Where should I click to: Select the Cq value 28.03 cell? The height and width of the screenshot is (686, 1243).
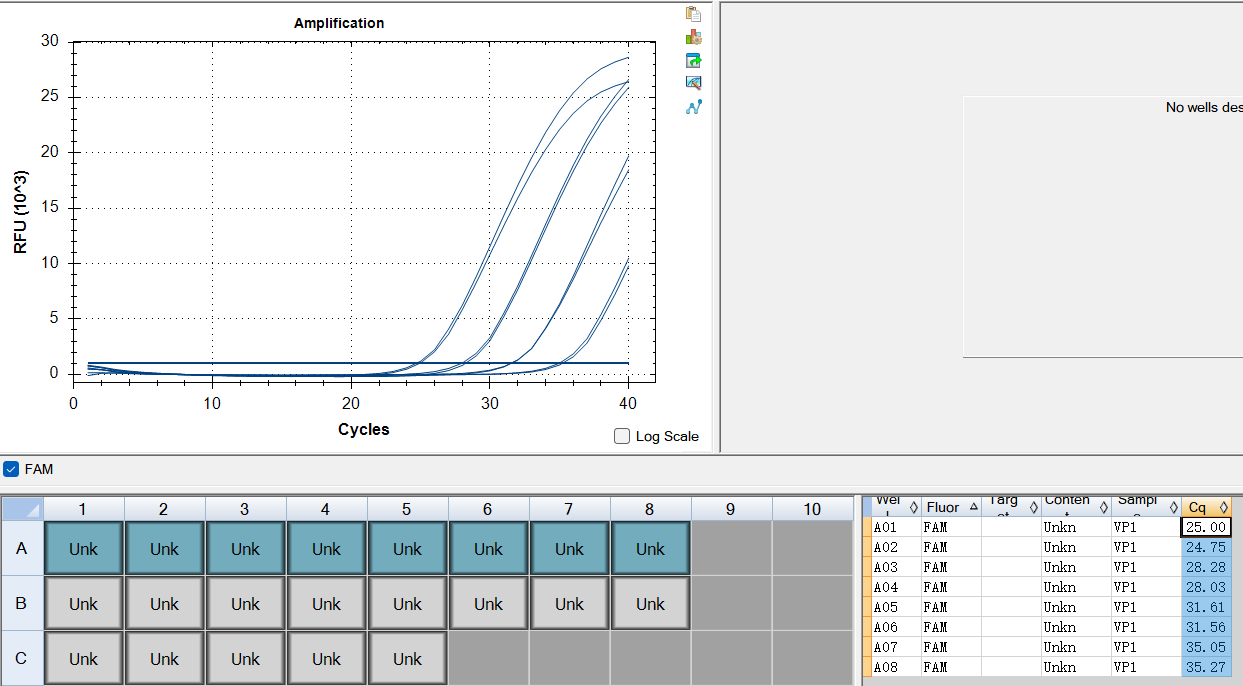(1206, 587)
